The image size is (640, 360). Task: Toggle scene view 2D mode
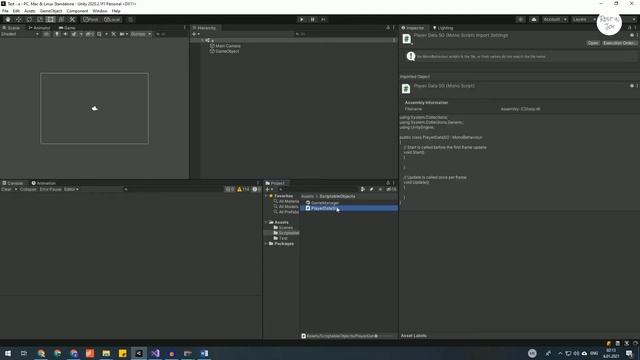point(47,34)
